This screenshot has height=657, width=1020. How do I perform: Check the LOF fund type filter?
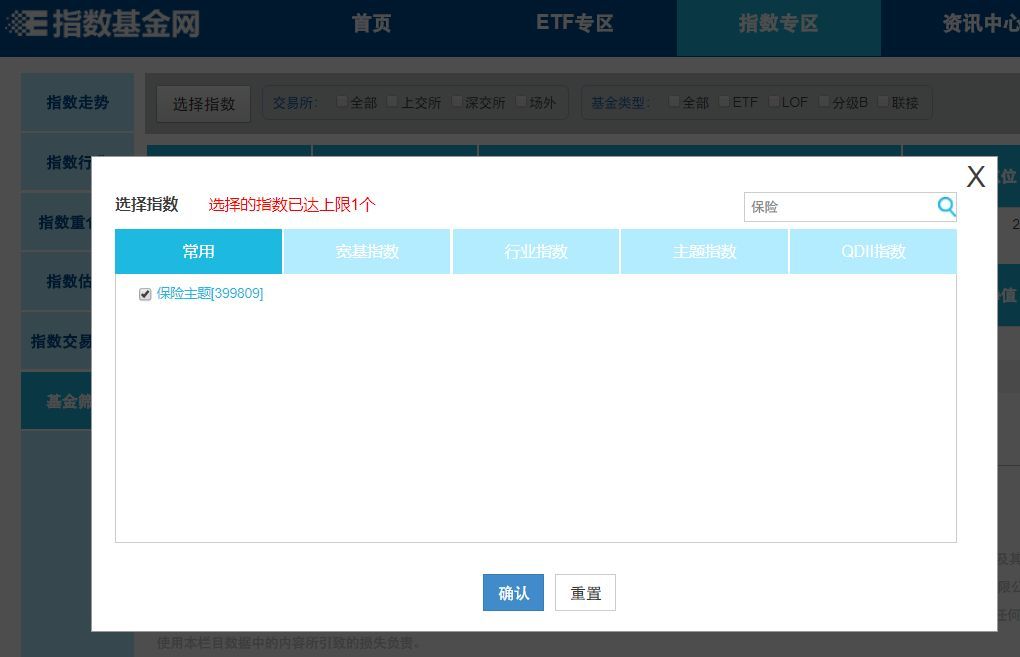[x=774, y=101]
